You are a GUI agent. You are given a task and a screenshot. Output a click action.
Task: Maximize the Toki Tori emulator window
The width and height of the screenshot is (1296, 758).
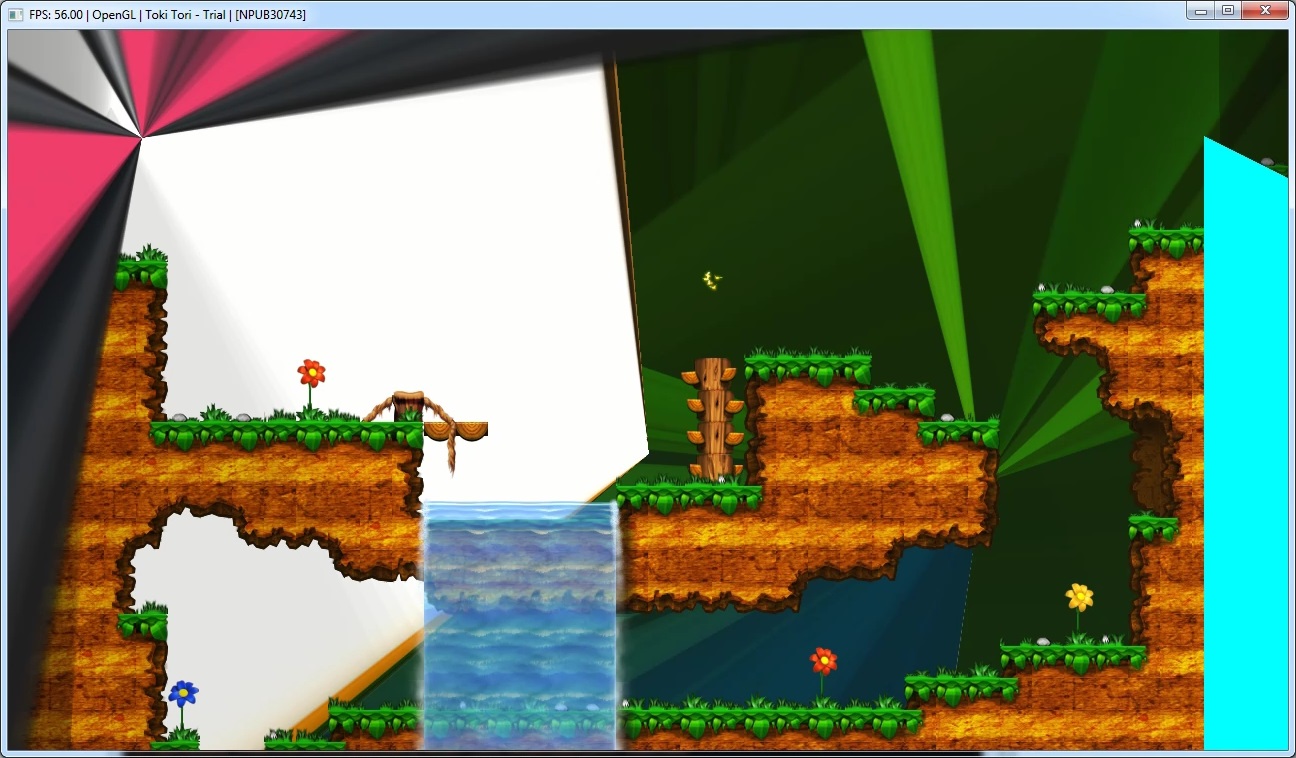(x=1227, y=11)
